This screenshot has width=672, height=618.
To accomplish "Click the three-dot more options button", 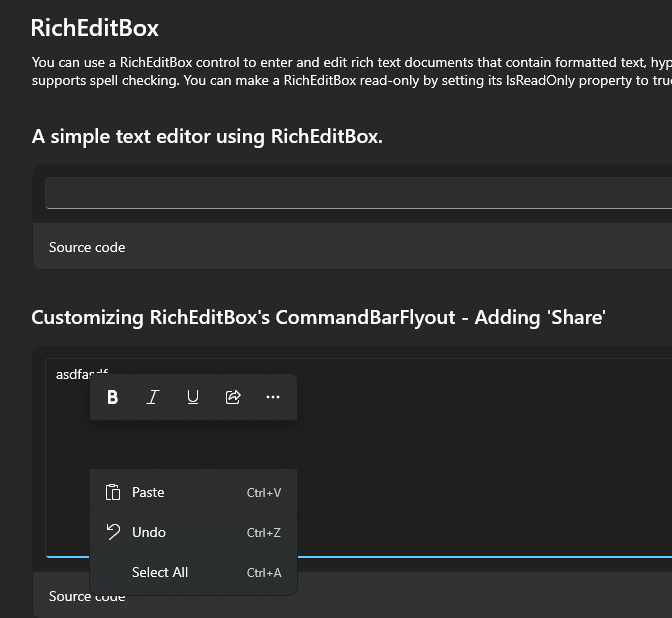I will coord(273,397).
